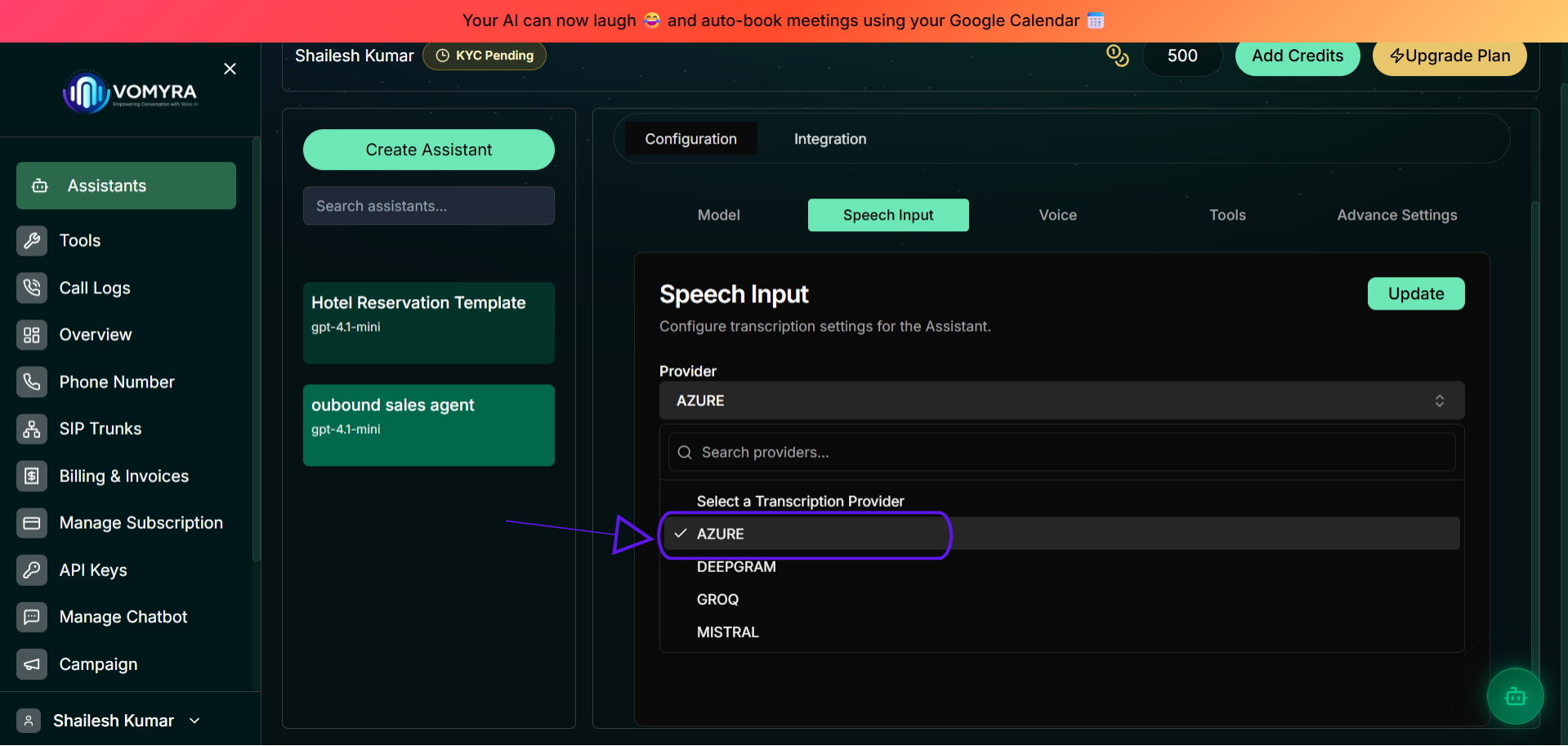
Task: Click the Call Logs phone icon
Action: coord(32,288)
